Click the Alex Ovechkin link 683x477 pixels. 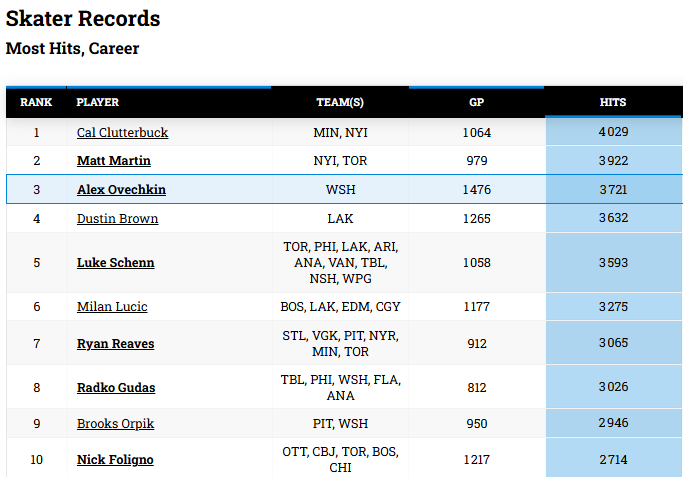(121, 189)
